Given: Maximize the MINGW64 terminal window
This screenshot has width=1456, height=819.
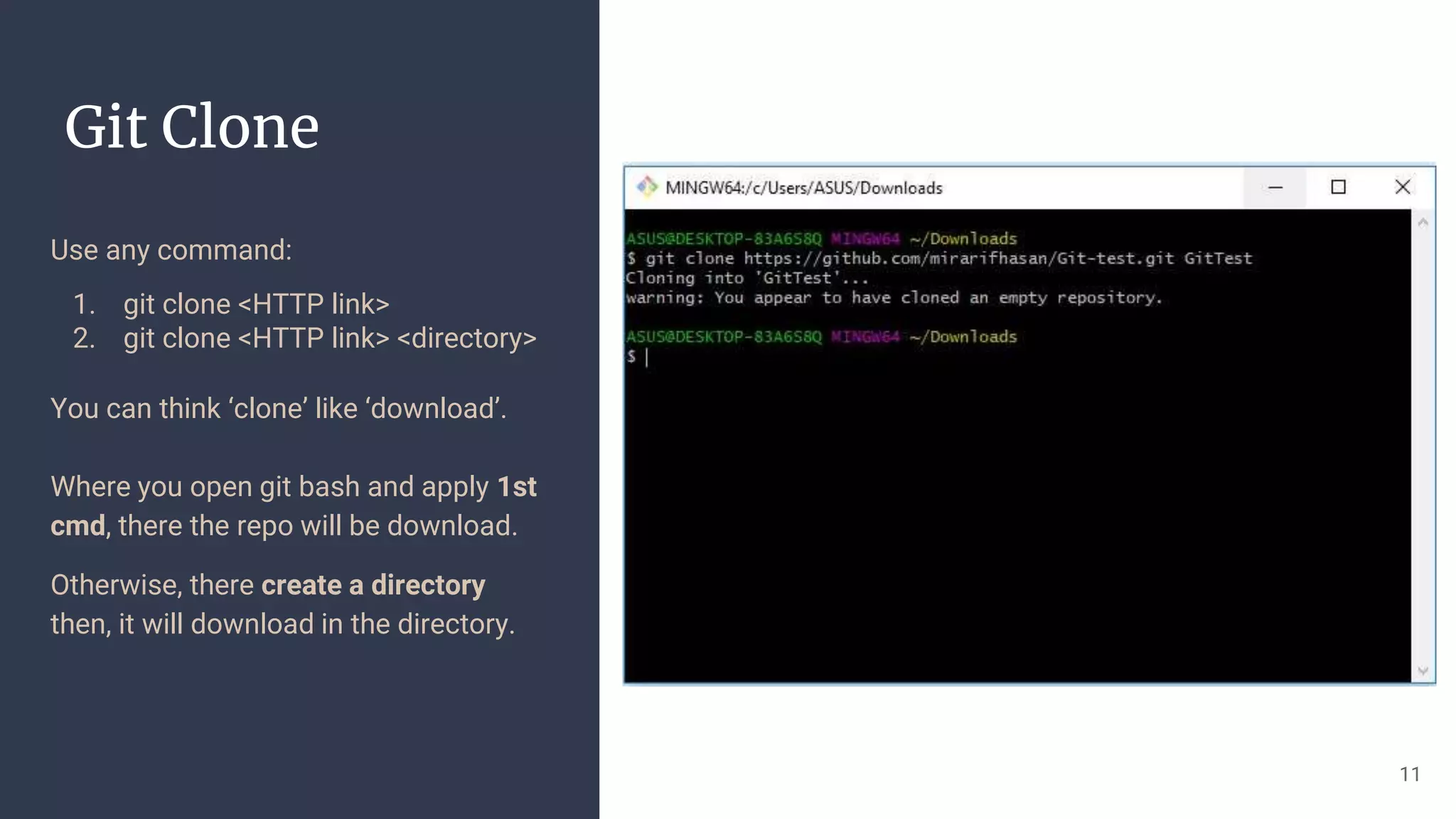Looking at the screenshot, I should (1338, 188).
